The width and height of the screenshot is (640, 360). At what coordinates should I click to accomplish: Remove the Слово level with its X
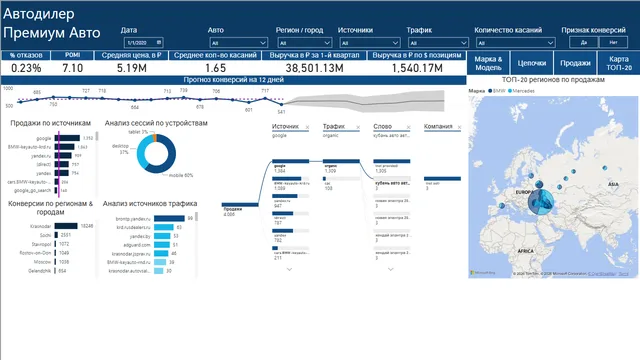(x=409, y=127)
